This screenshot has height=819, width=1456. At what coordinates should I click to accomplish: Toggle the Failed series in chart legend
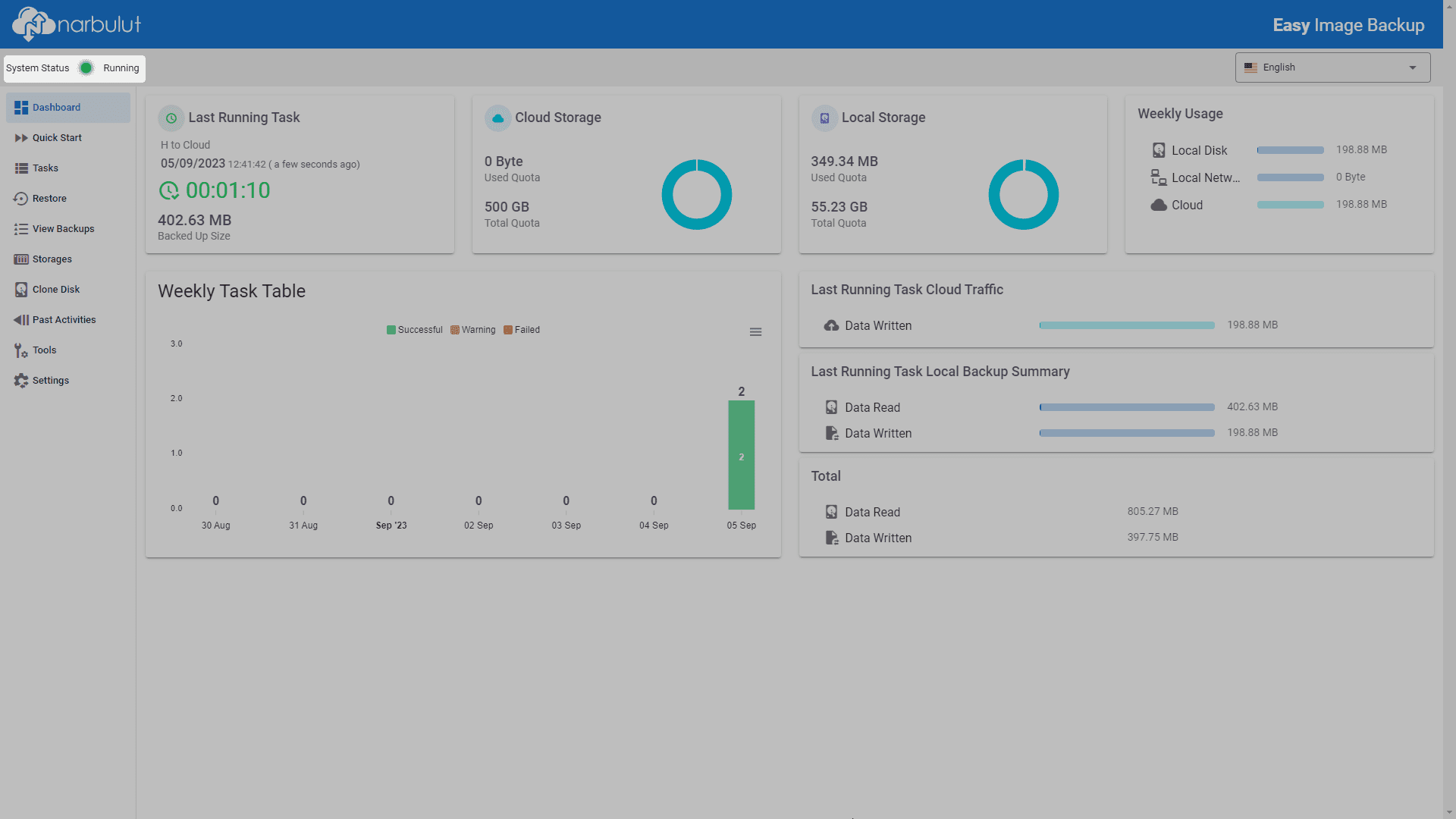(522, 330)
